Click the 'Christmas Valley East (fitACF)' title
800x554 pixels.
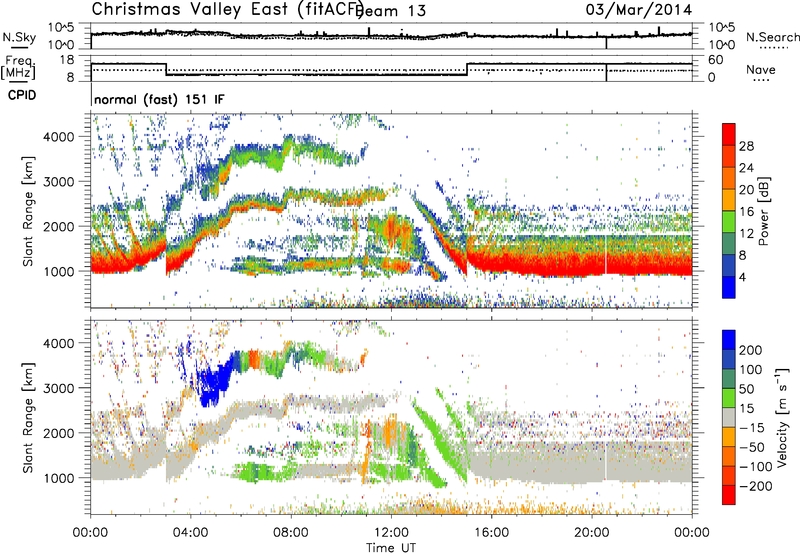227,9
